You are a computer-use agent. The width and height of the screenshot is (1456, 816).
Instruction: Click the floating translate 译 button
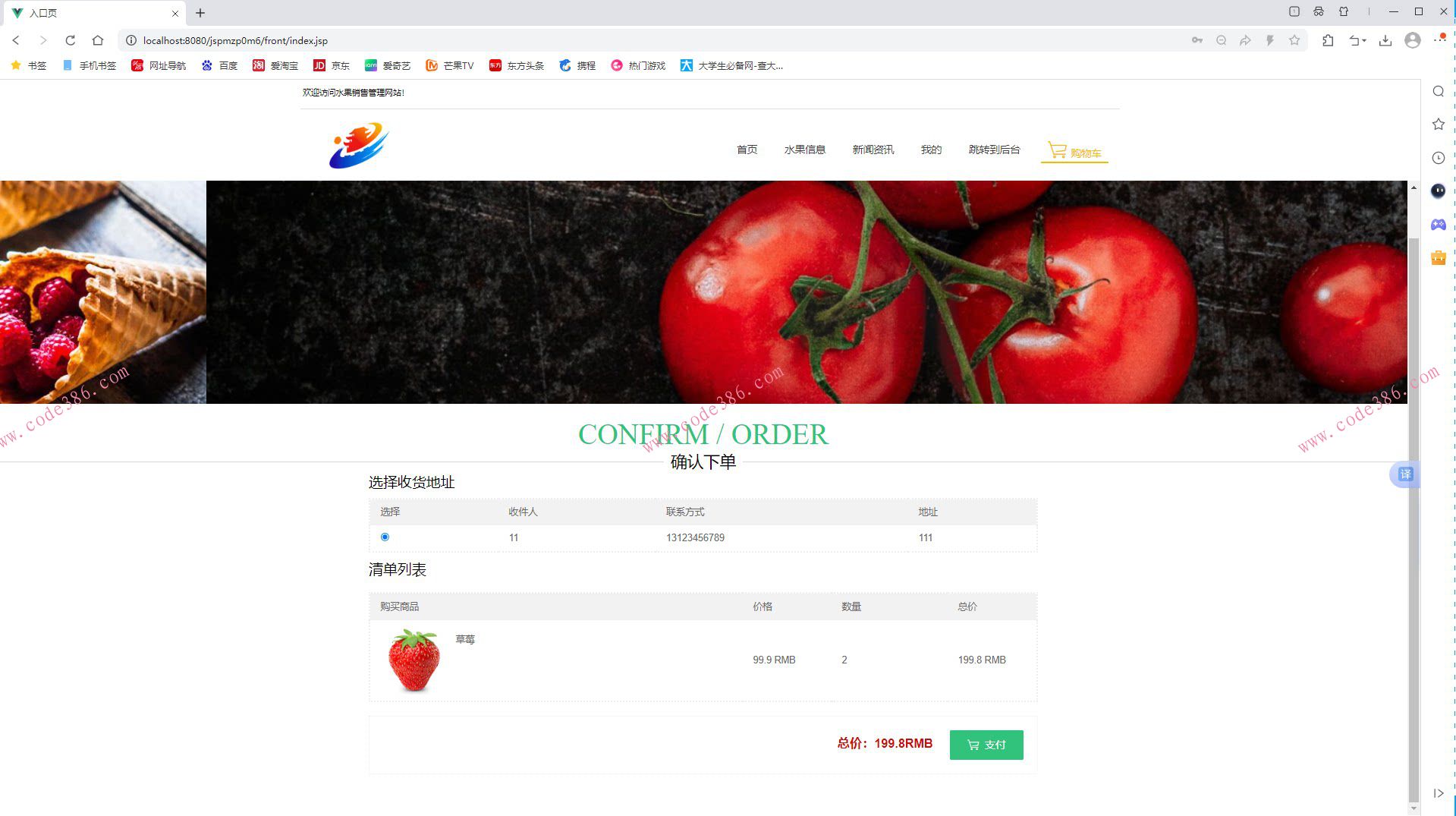(x=1404, y=474)
